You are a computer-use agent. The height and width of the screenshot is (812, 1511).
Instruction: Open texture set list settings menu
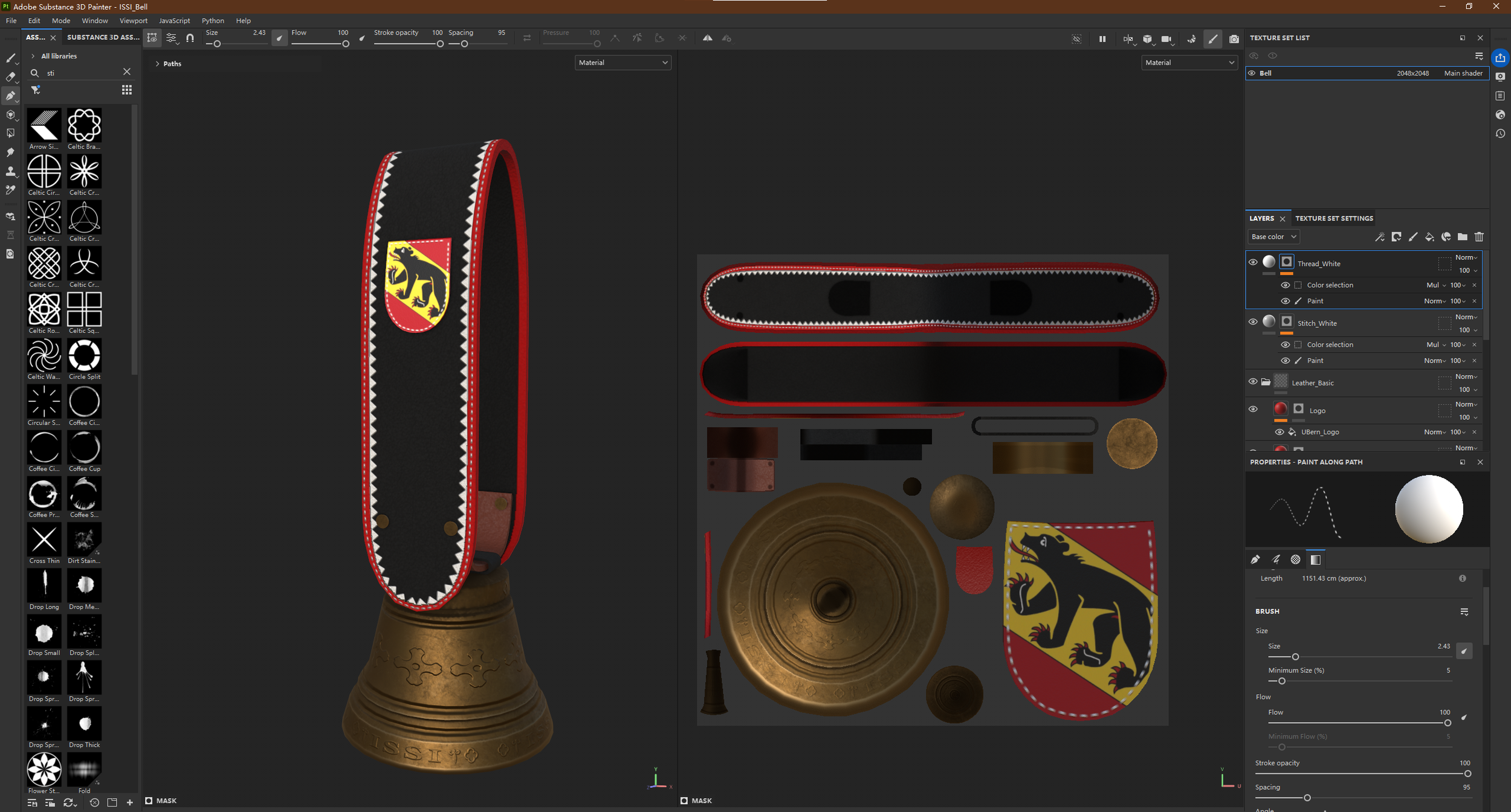(1479, 56)
